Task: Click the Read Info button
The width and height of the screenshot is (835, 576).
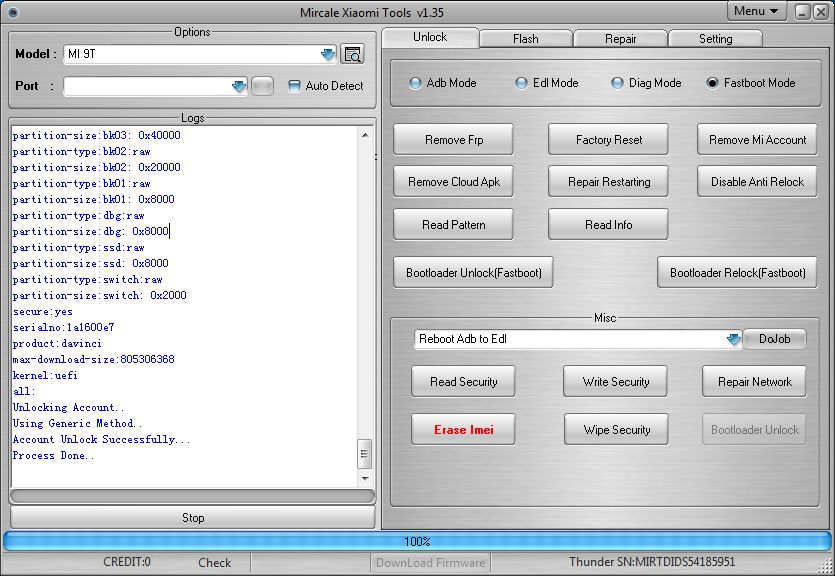Action: tap(609, 225)
